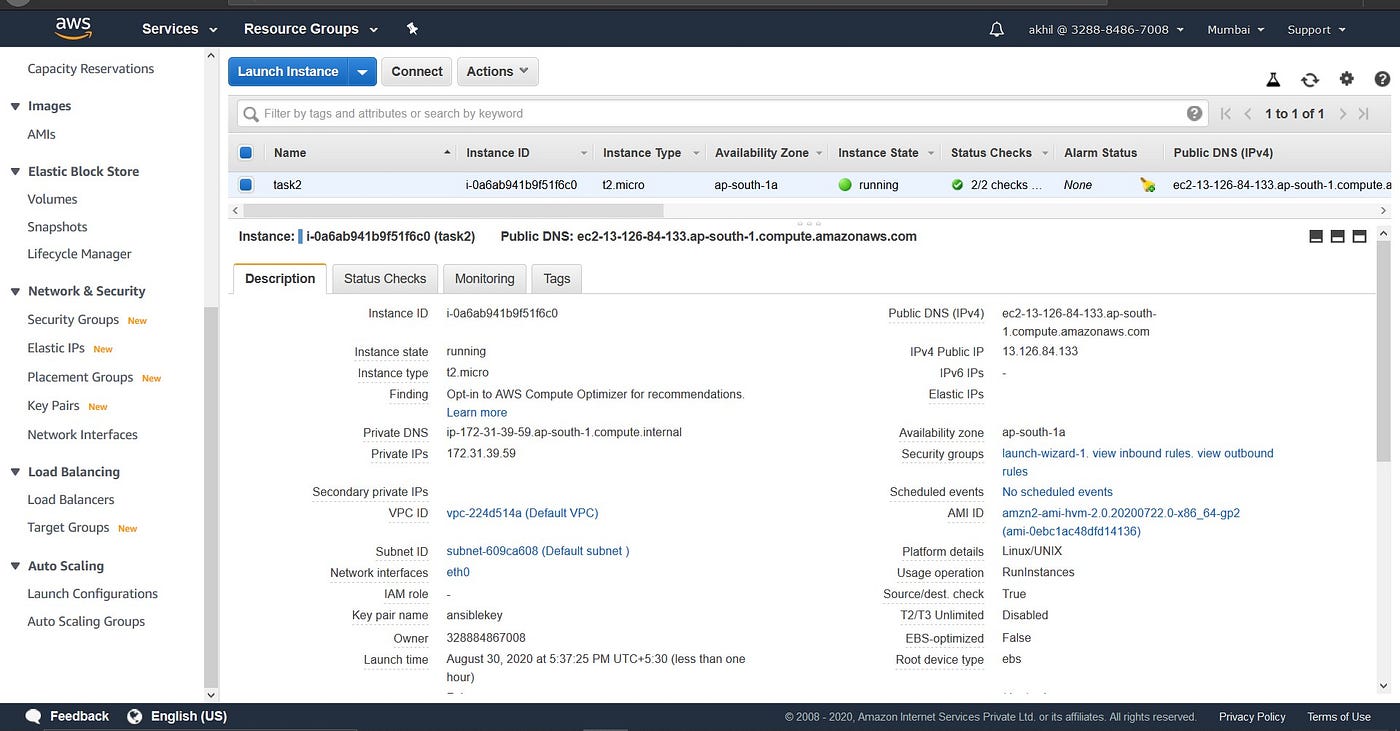
Task: Minimize the details pane layout icon
Action: pyautogui.click(x=1316, y=237)
